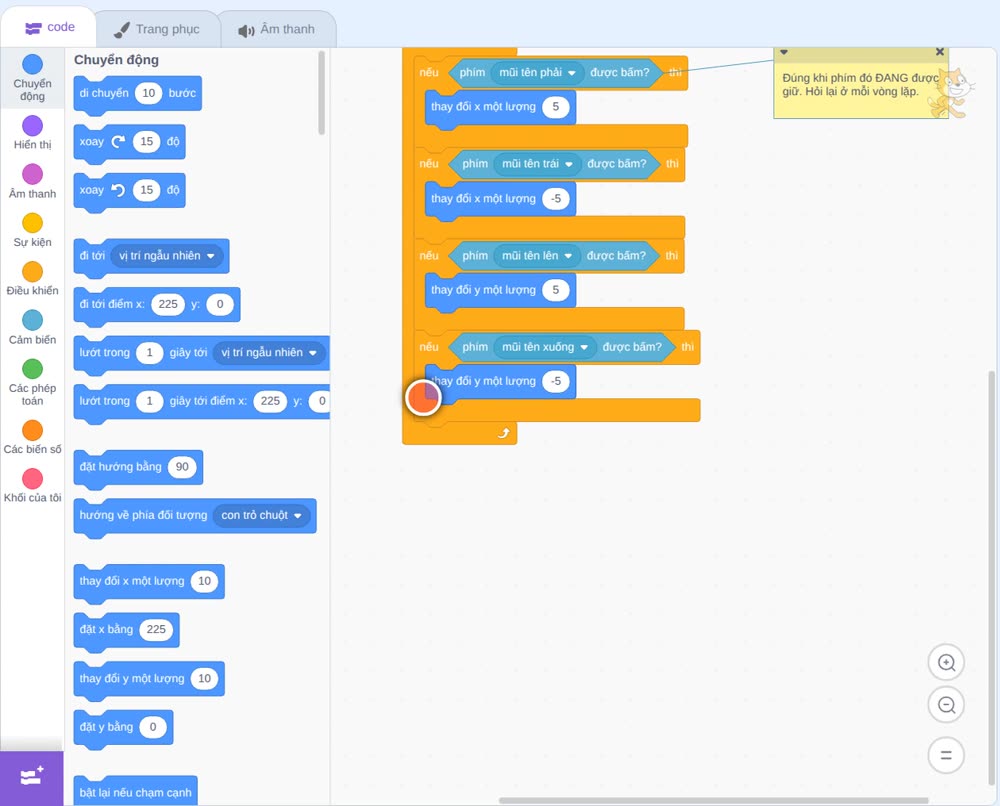Open vị trí ngẫu nhiên dropdown in đi tới
This screenshot has width=1000, height=806.
click(210, 256)
